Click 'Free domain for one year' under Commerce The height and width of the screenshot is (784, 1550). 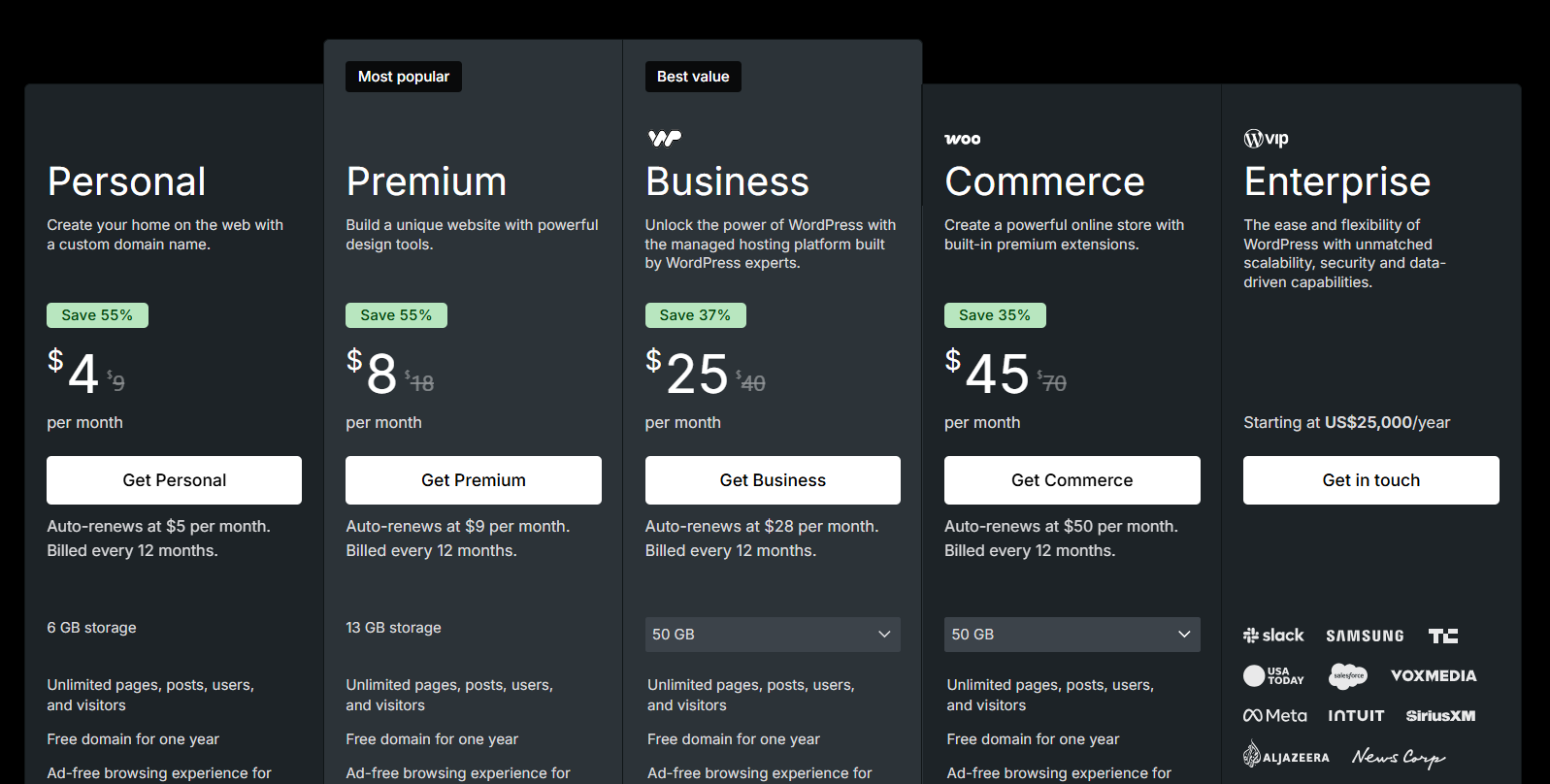point(1033,739)
